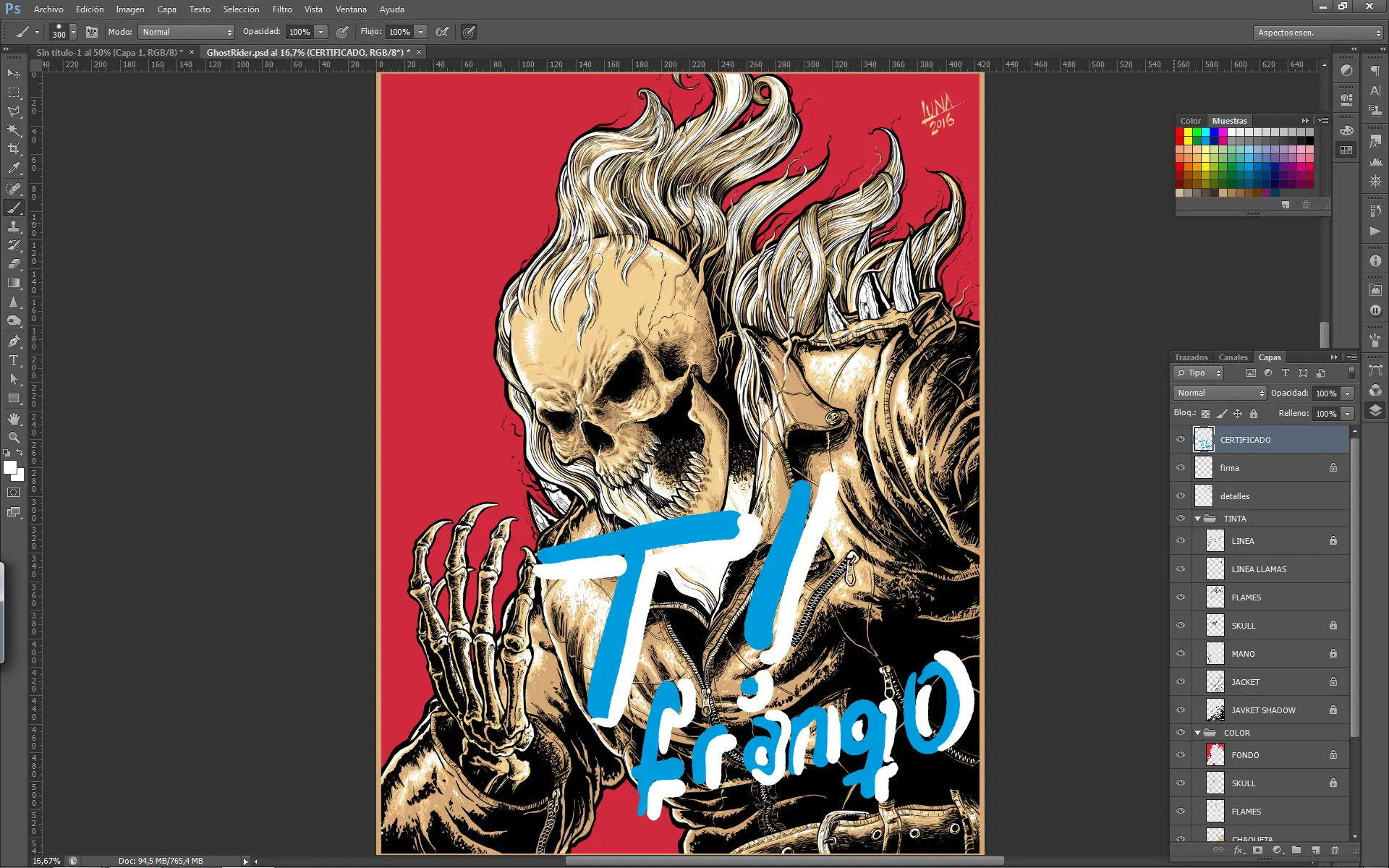Open the Aspectos esen. workspace dropdown
This screenshot has height=868, width=1389.
[x=1317, y=33]
